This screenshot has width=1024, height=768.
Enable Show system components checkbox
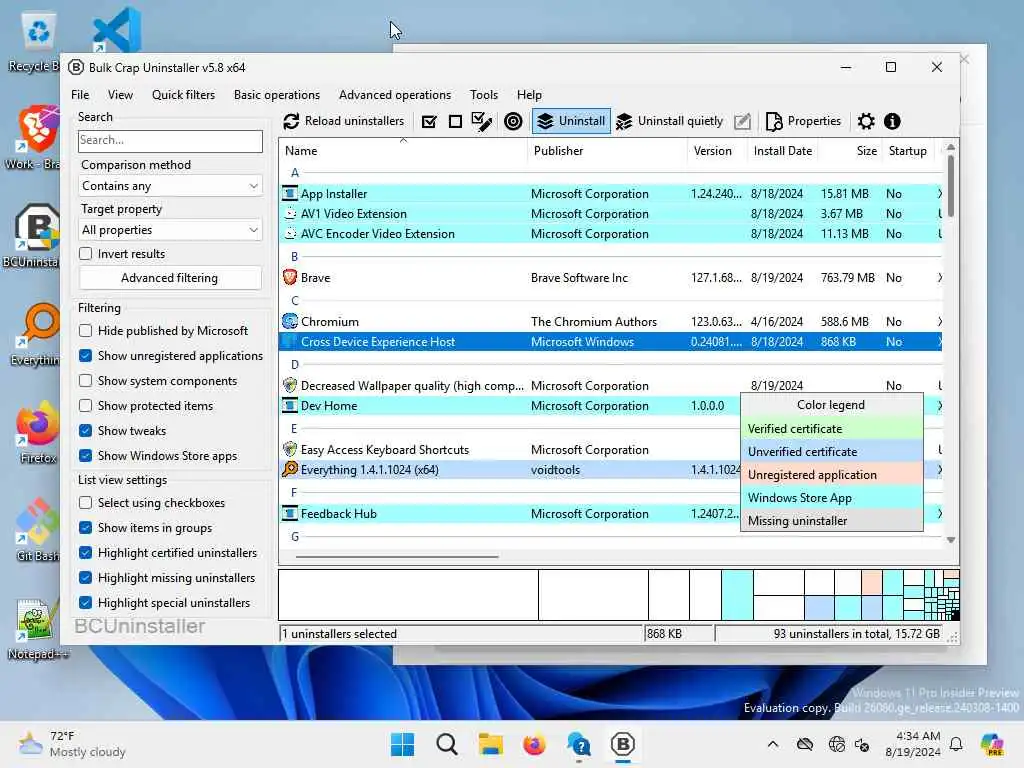[86, 381]
